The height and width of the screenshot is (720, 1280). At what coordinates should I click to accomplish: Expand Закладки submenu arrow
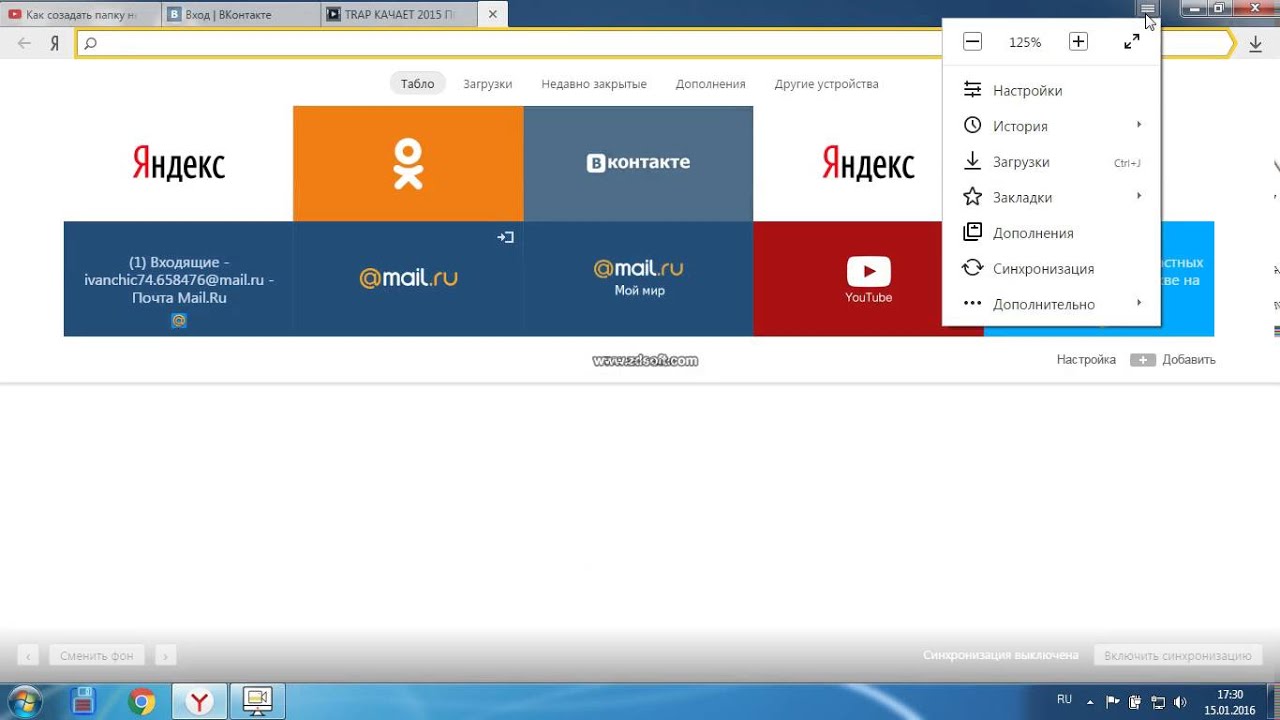click(1139, 196)
